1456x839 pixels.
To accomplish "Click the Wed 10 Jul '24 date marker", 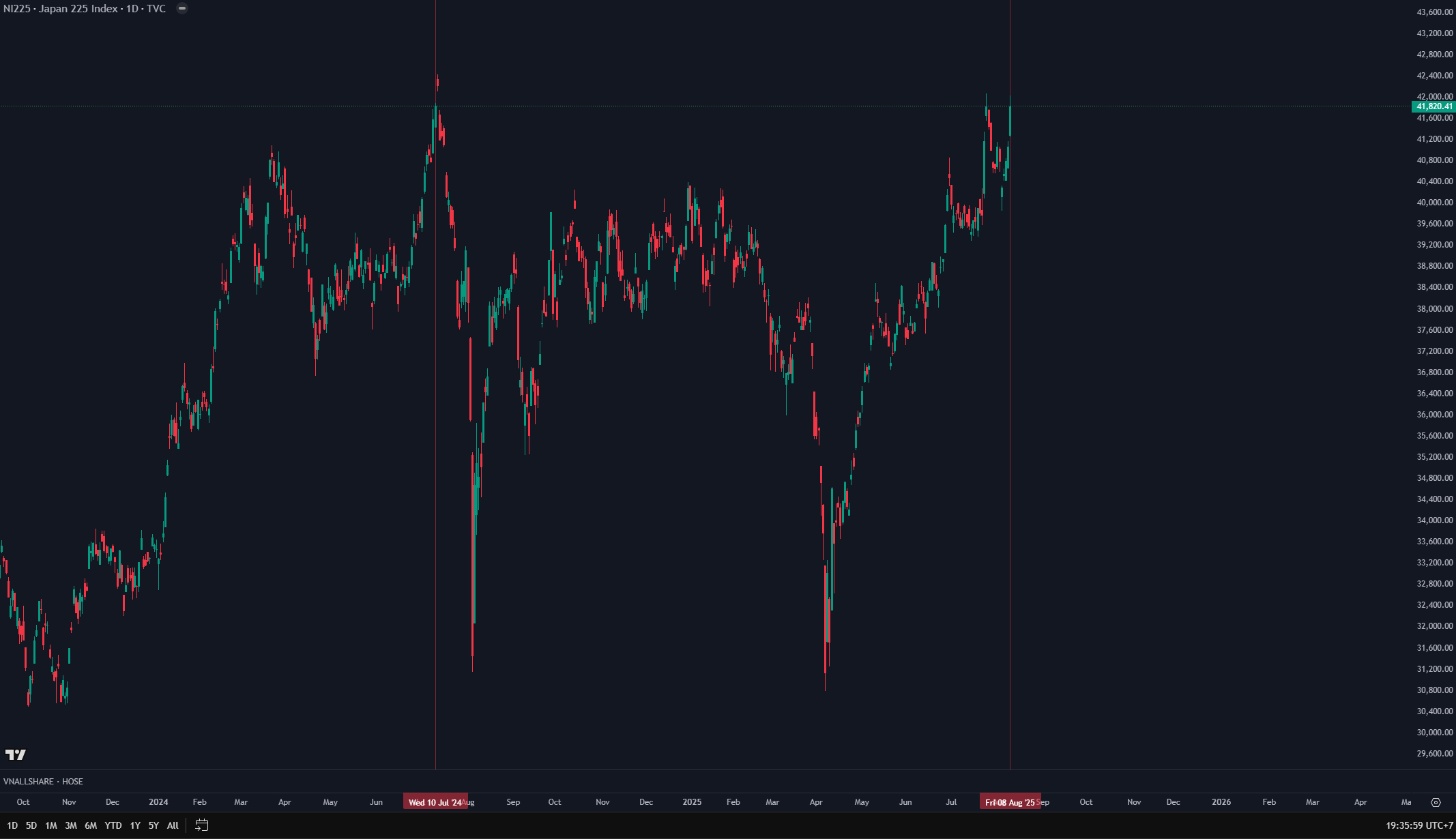I will pos(435,802).
